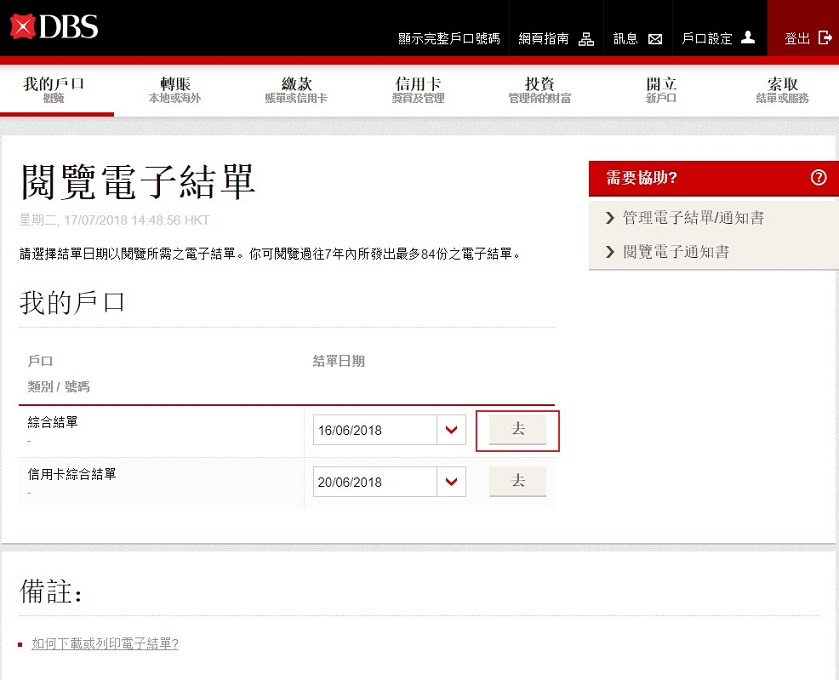The height and width of the screenshot is (680, 839).
Task: Click 去 button for 信用卡綜合結單
Action: (517, 481)
